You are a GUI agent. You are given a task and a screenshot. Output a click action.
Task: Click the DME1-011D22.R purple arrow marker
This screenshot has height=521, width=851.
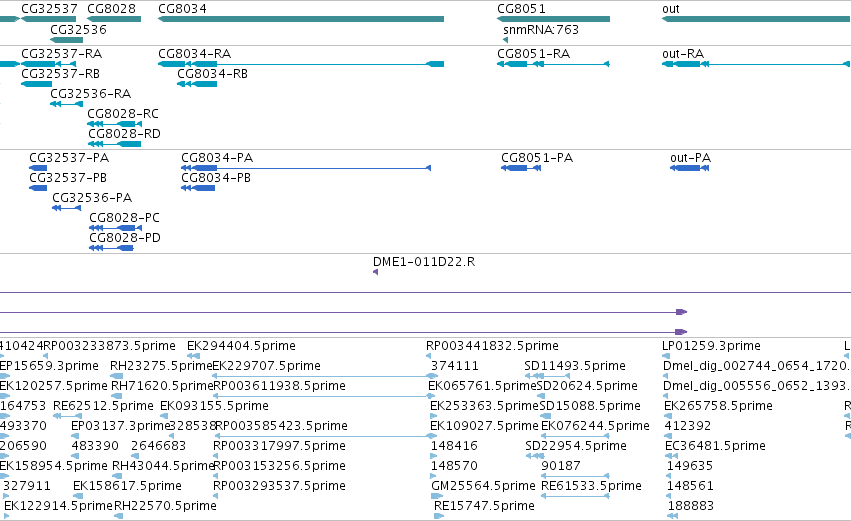[x=375, y=272]
